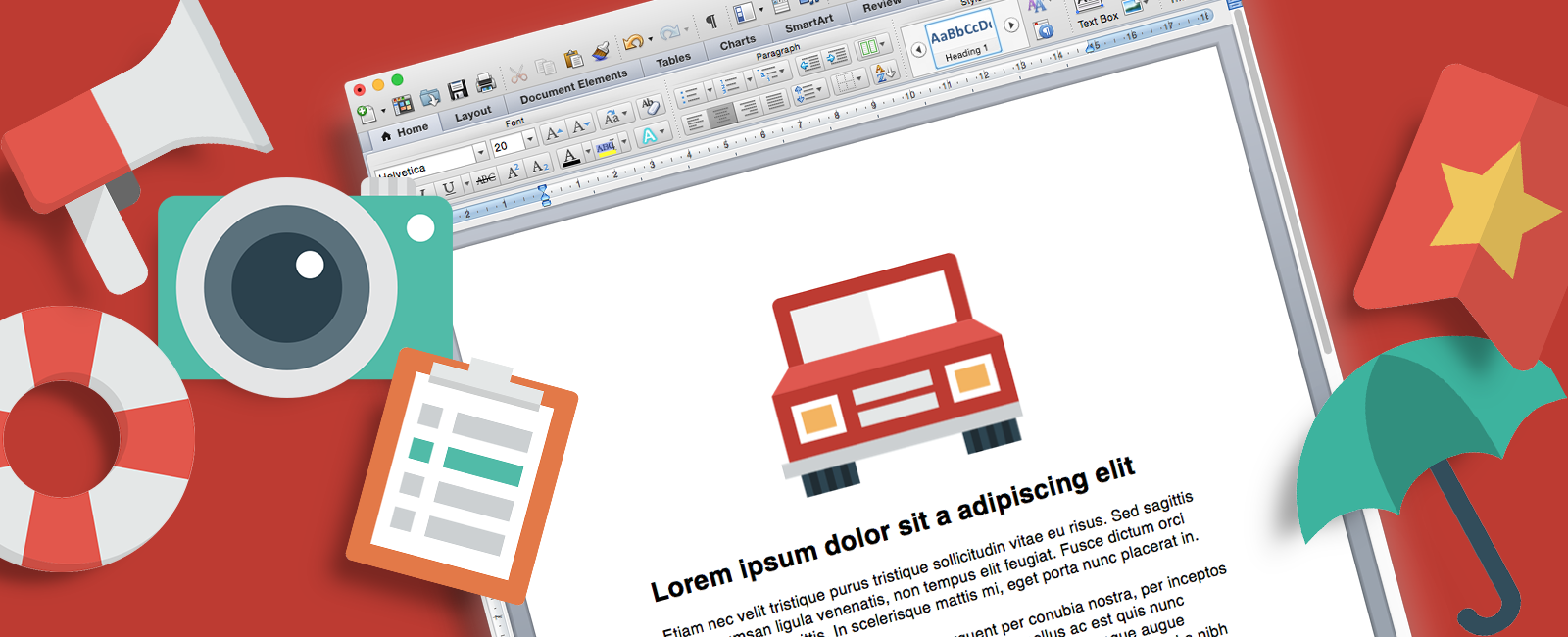1568x637 pixels.
Task: Click the Text Effects blue A icon
Action: click(x=653, y=135)
